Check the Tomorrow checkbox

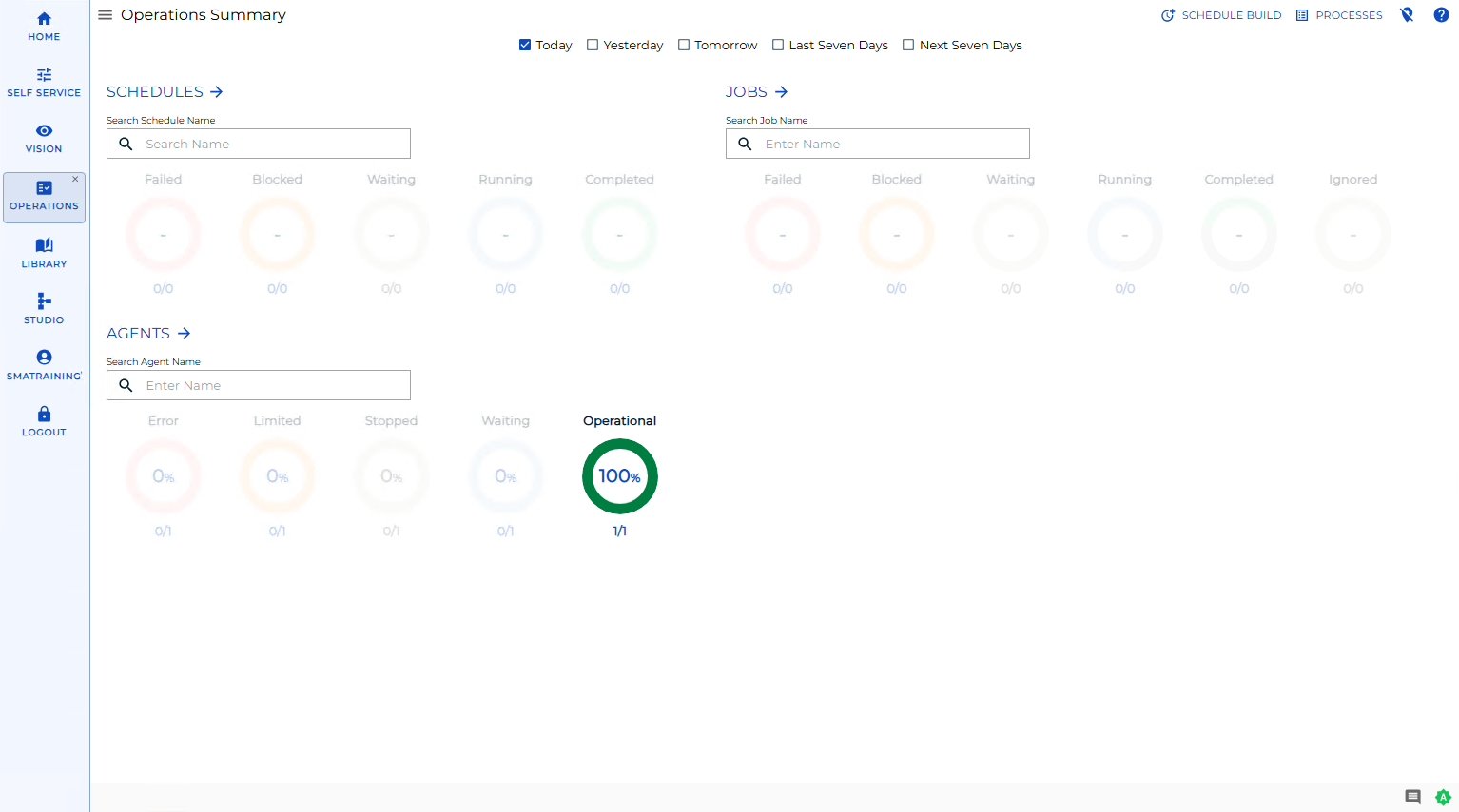pyautogui.click(x=684, y=45)
